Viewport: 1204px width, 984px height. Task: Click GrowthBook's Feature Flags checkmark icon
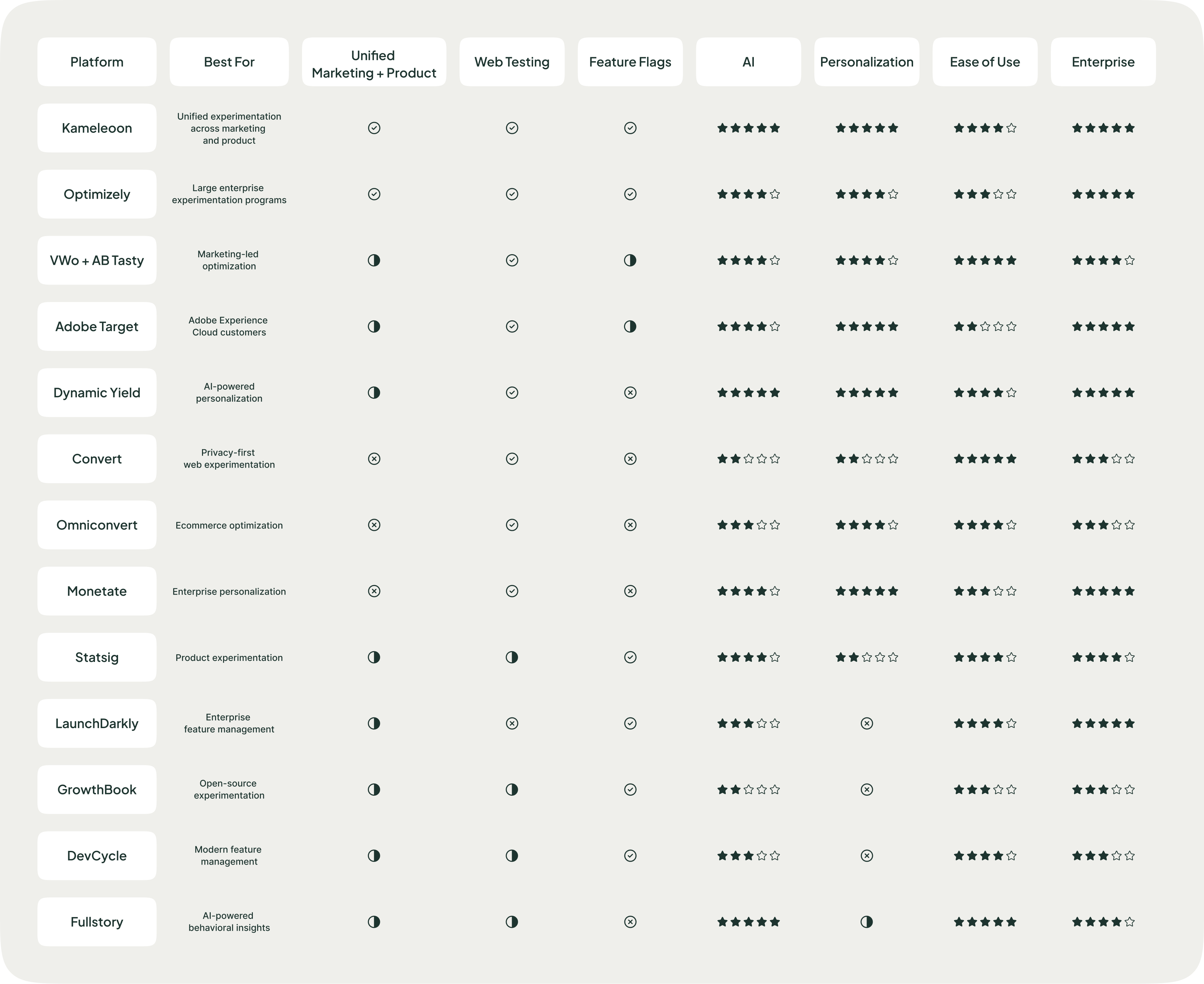tap(630, 790)
